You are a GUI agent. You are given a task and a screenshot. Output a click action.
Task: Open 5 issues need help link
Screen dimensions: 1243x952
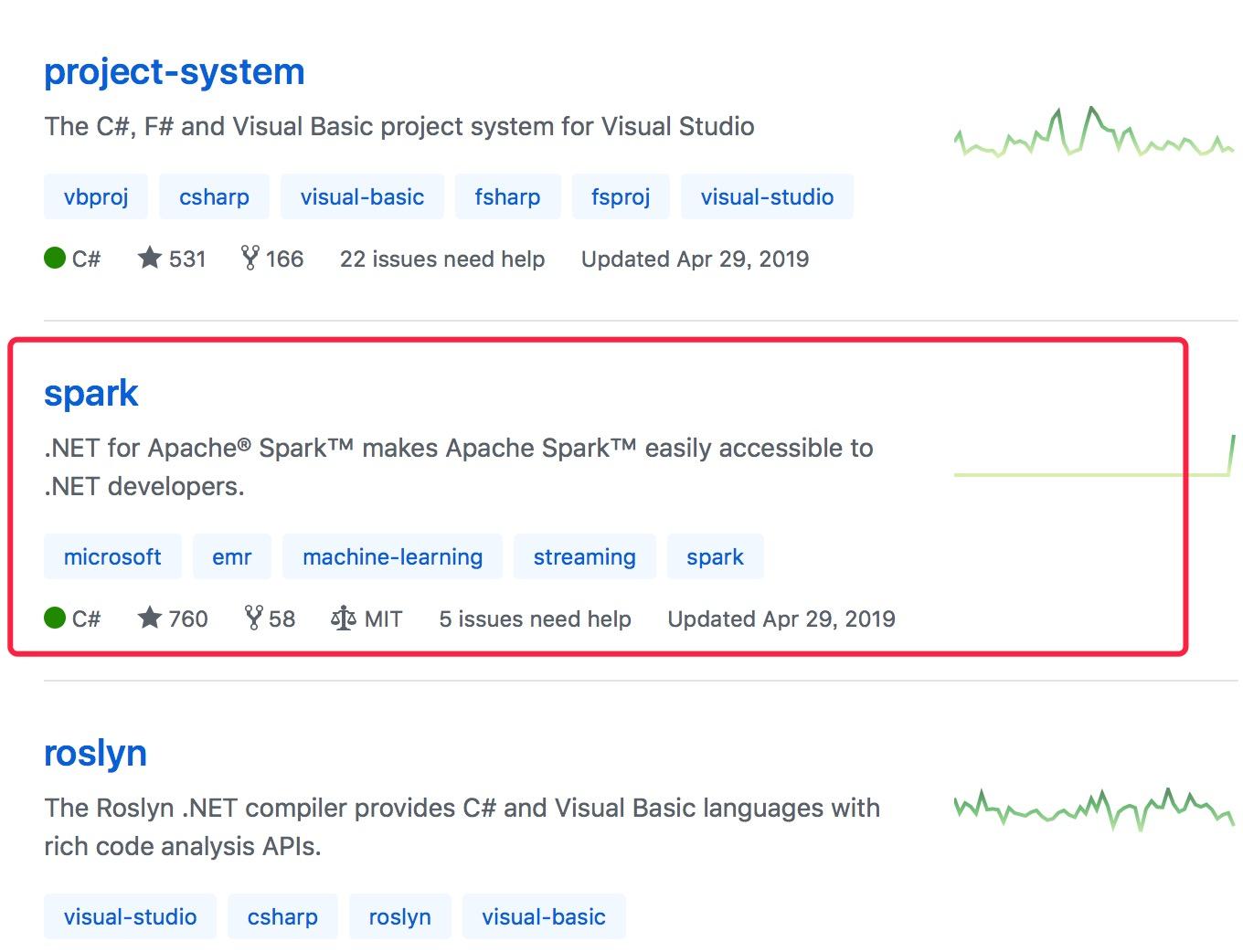click(535, 619)
